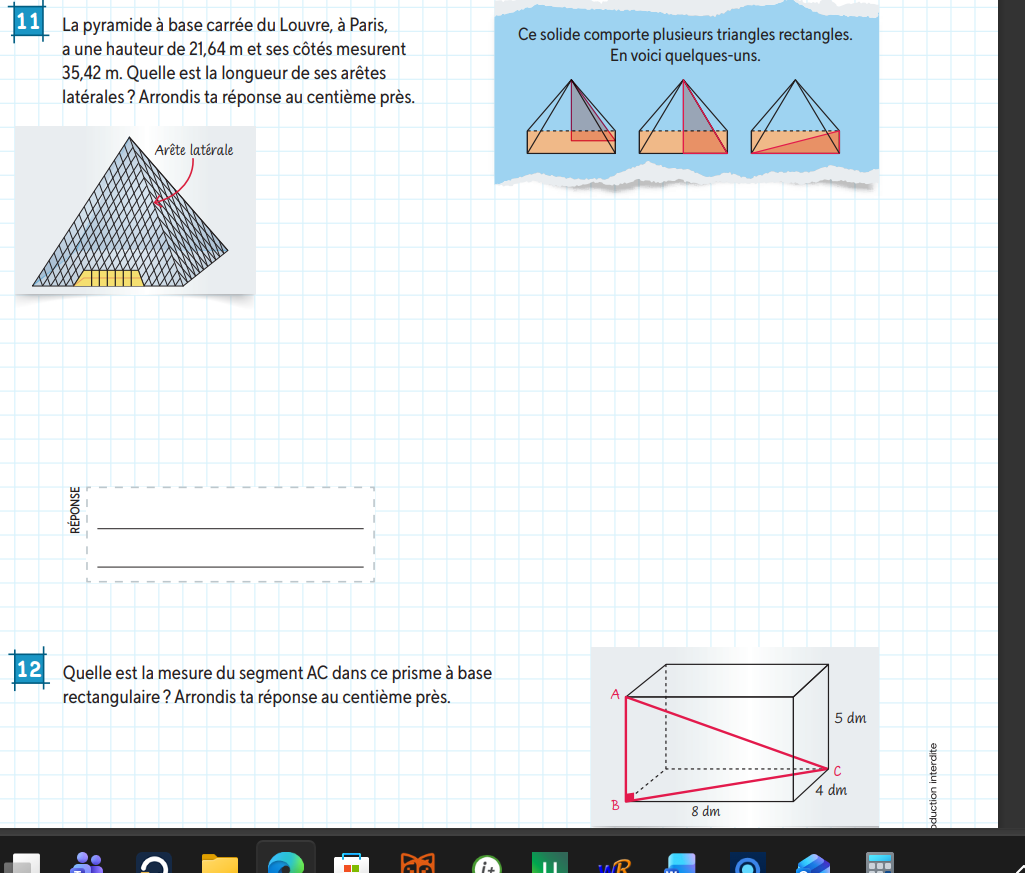Image resolution: width=1025 pixels, height=873 pixels.
Task: Launch Microsoft Store from the taskbar
Action: tap(350, 862)
